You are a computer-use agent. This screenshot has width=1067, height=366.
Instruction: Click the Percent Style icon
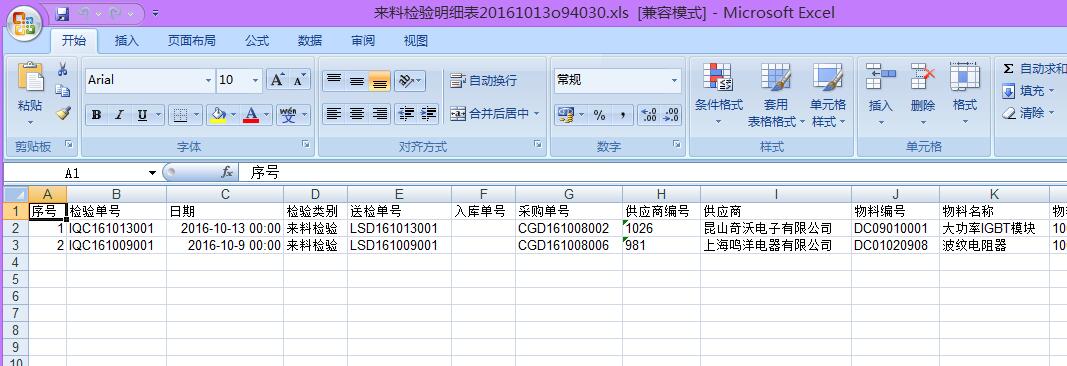600,115
